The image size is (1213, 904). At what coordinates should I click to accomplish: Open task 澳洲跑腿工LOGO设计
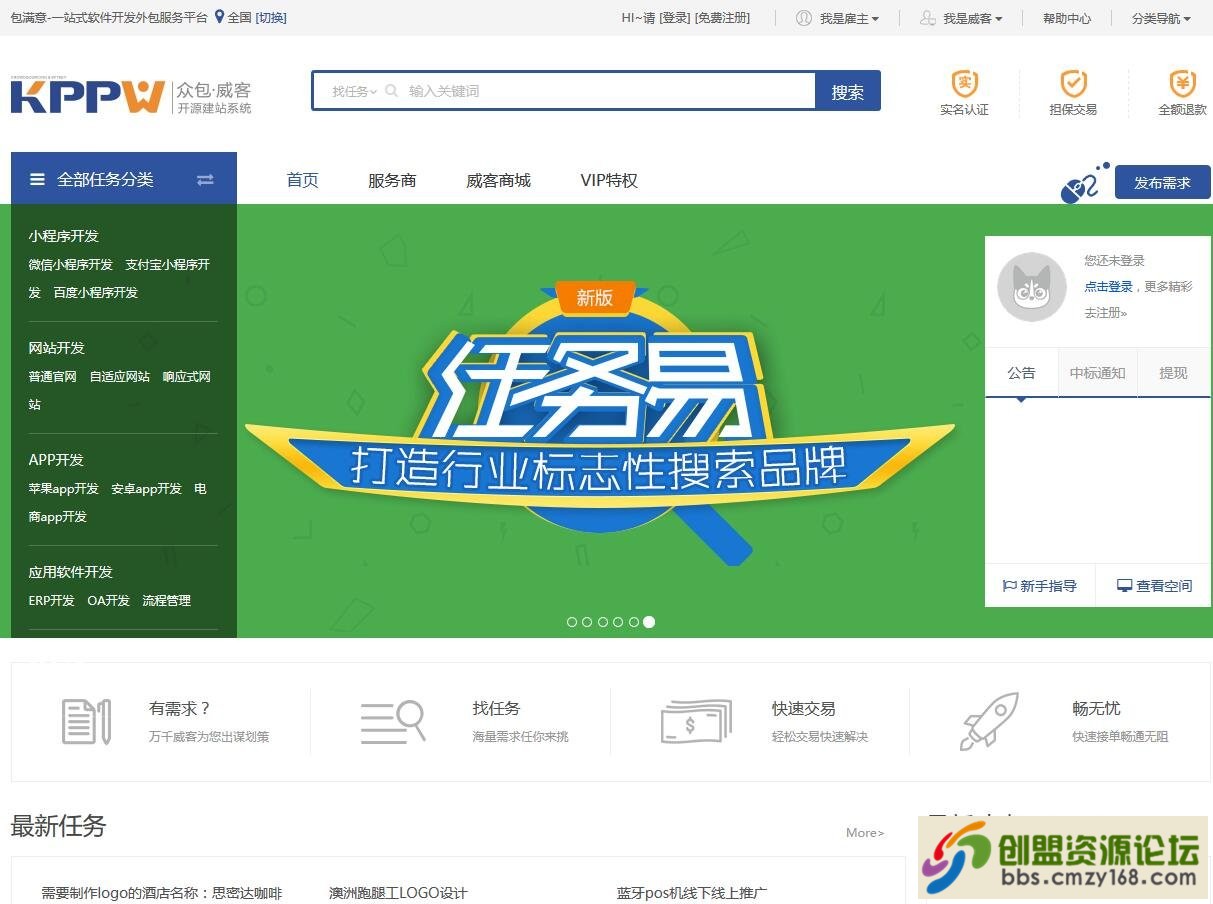398,893
